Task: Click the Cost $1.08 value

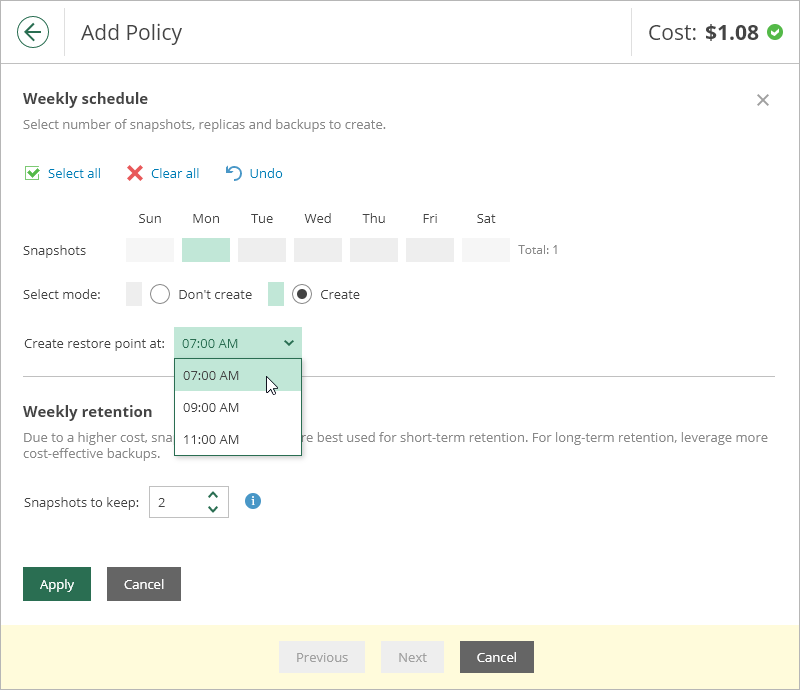Action: (732, 33)
